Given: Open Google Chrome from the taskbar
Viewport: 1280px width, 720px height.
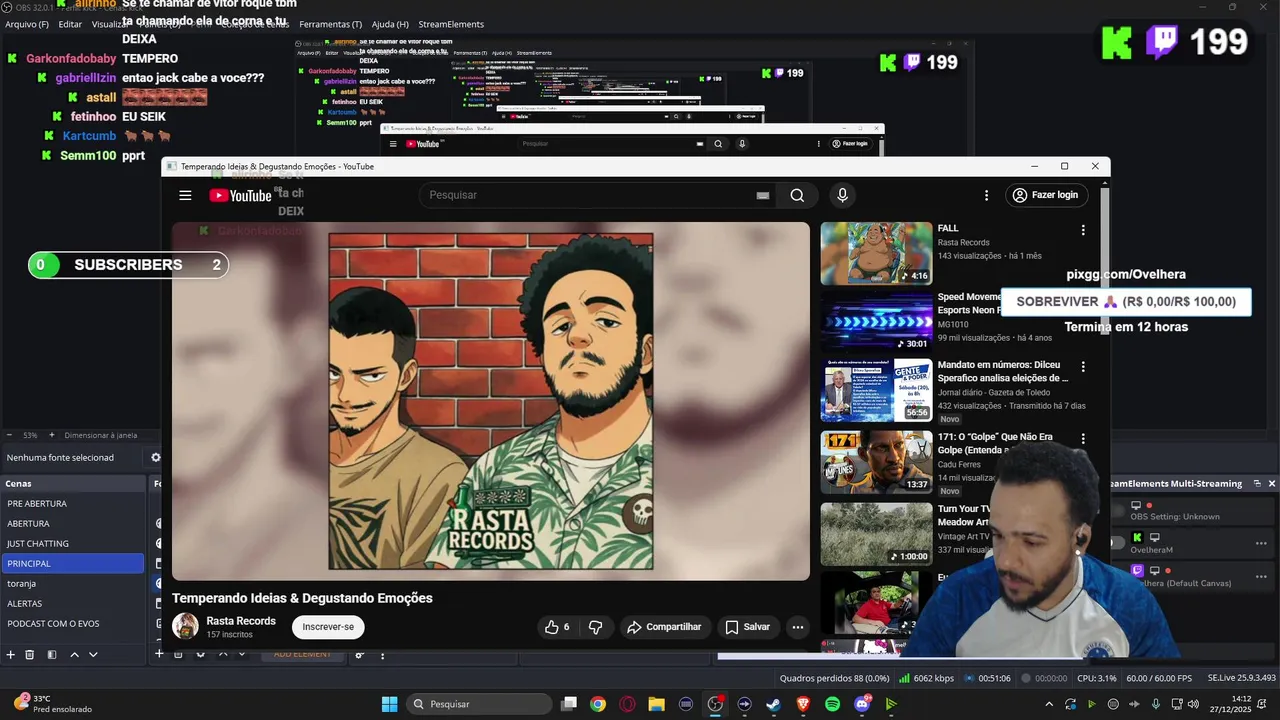Looking at the screenshot, I should click(598, 704).
